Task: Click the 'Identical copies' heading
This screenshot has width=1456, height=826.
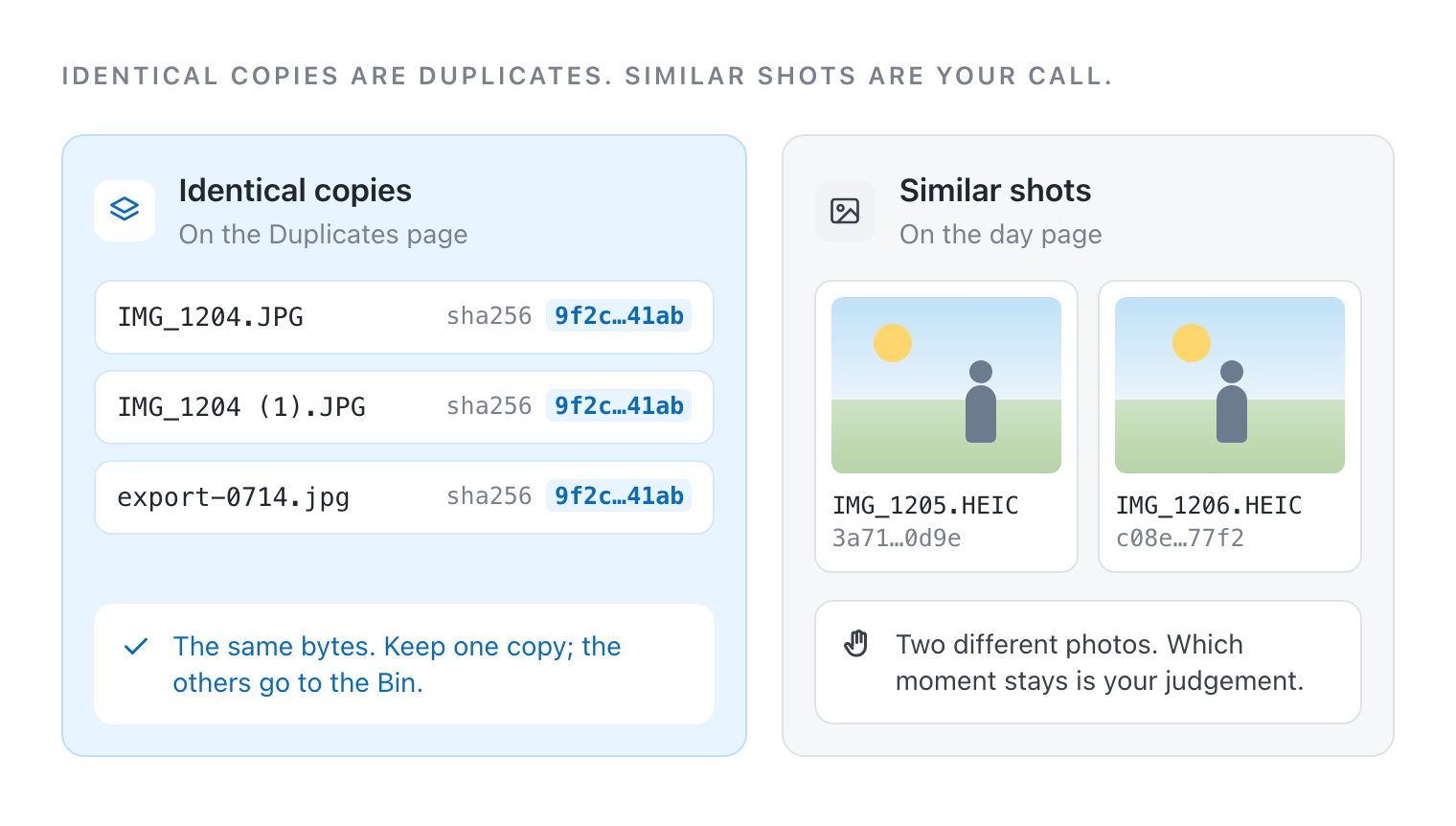Action: click(x=295, y=191)
